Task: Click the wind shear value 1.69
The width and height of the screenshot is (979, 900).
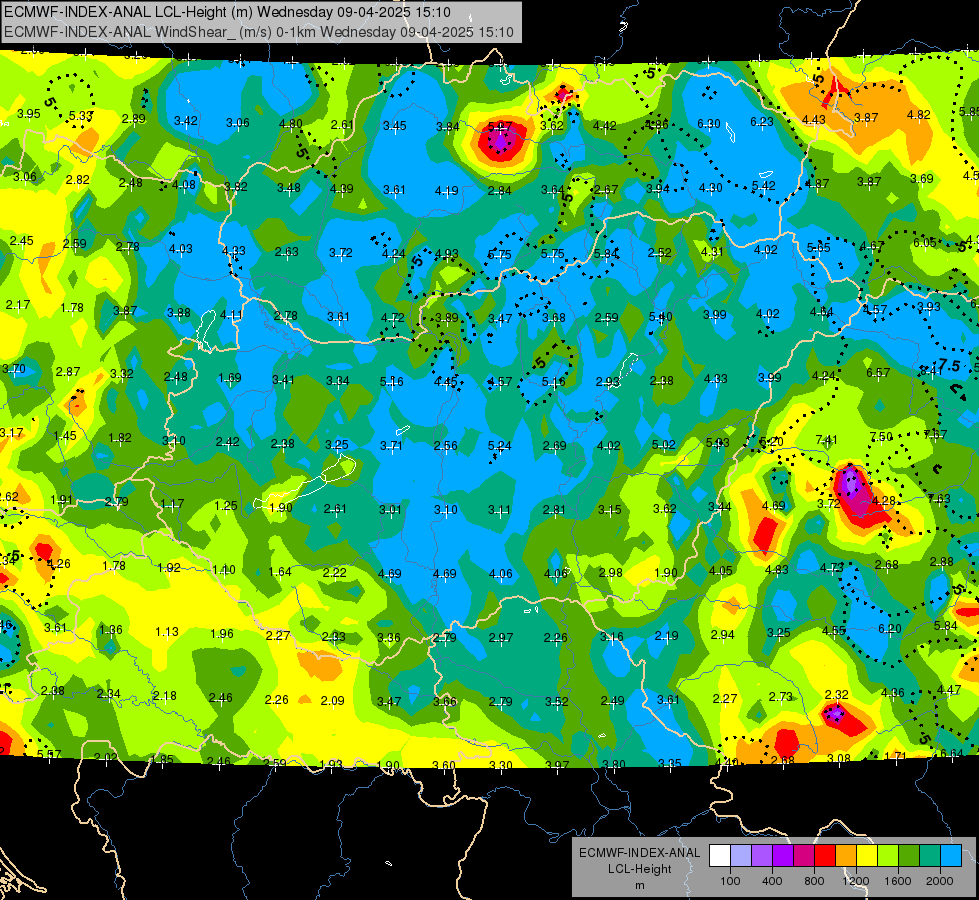Action: pos(230,377)
